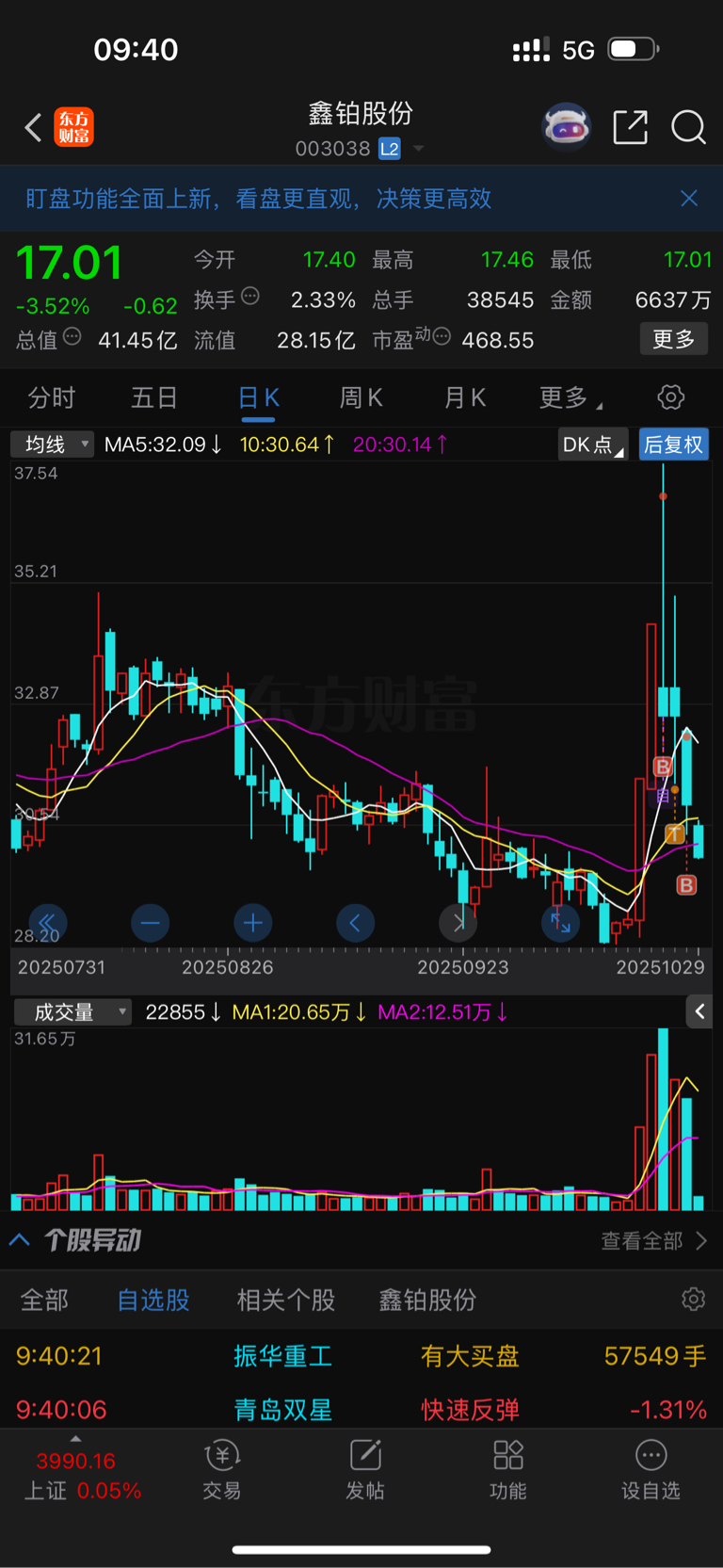Screen dimensions: 723x1568
Task: Expand chart to fullscreen
Action: point(560,923)
